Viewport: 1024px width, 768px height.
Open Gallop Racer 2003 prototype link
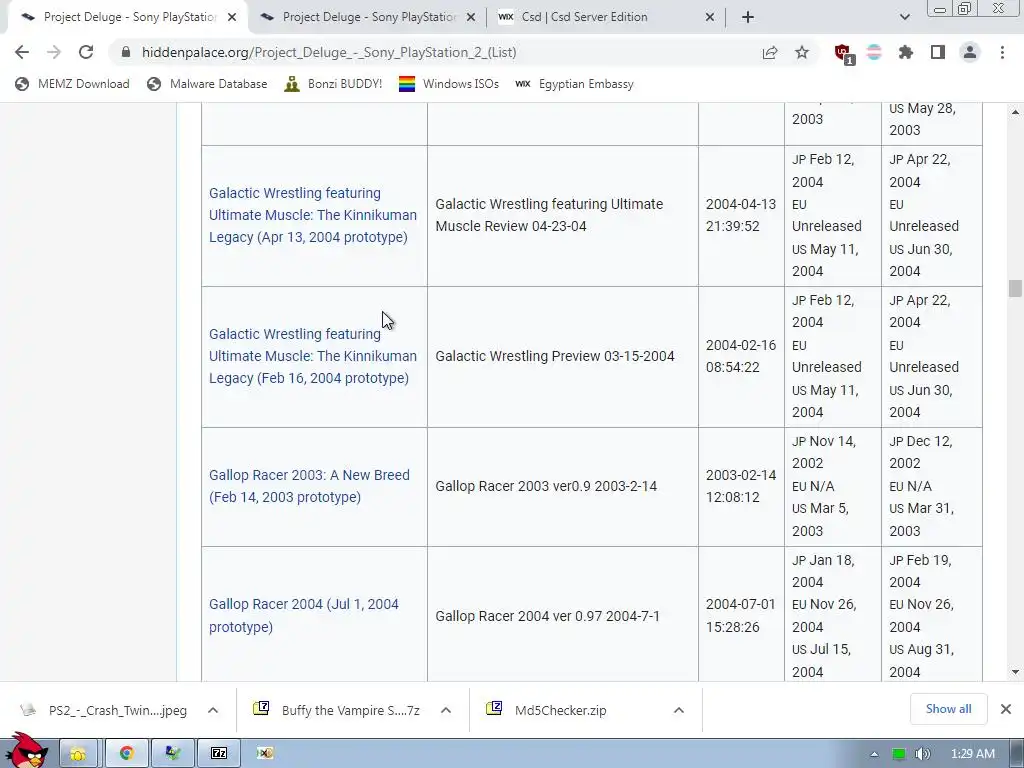point(309,486)
